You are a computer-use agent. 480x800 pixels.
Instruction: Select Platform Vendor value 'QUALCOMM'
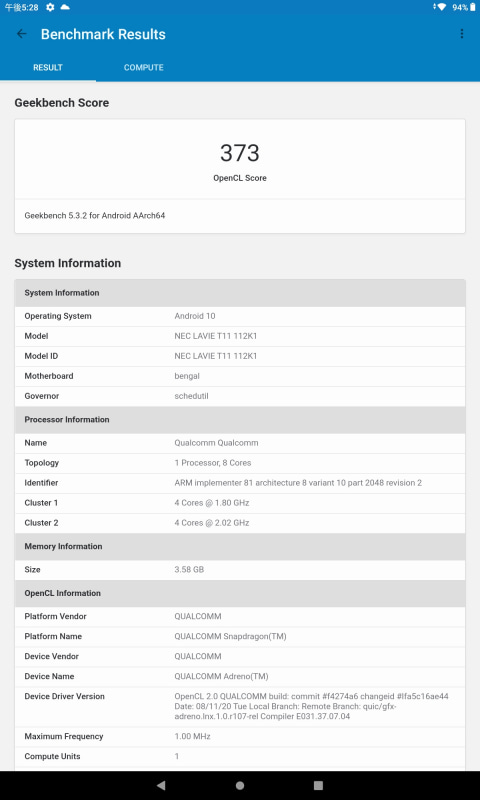(198, 616)
